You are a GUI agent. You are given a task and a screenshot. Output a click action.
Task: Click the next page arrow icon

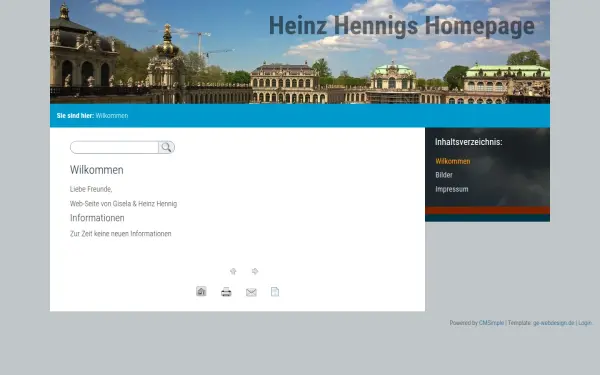255,271
